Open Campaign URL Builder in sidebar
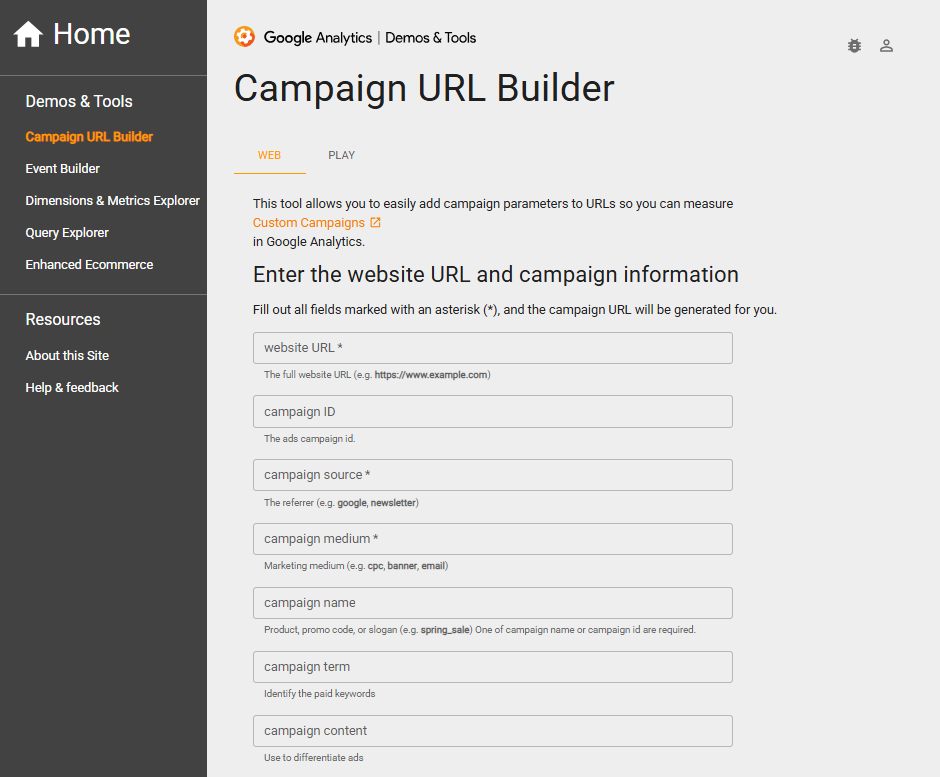Image resolution: width=940 pixels, height=777 pixels. tap(89, 137)
